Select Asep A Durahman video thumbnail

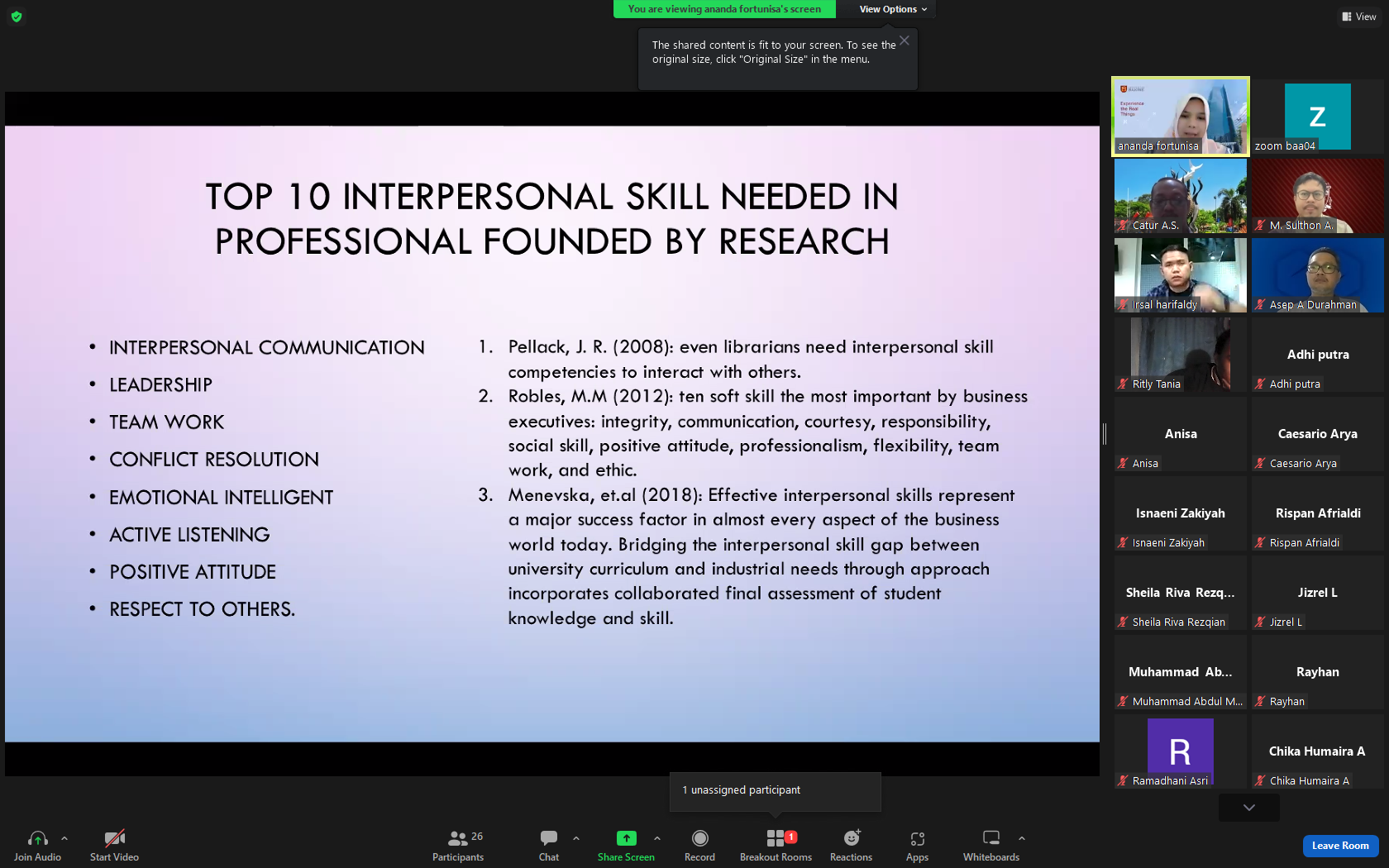(x=1318, y=274)
